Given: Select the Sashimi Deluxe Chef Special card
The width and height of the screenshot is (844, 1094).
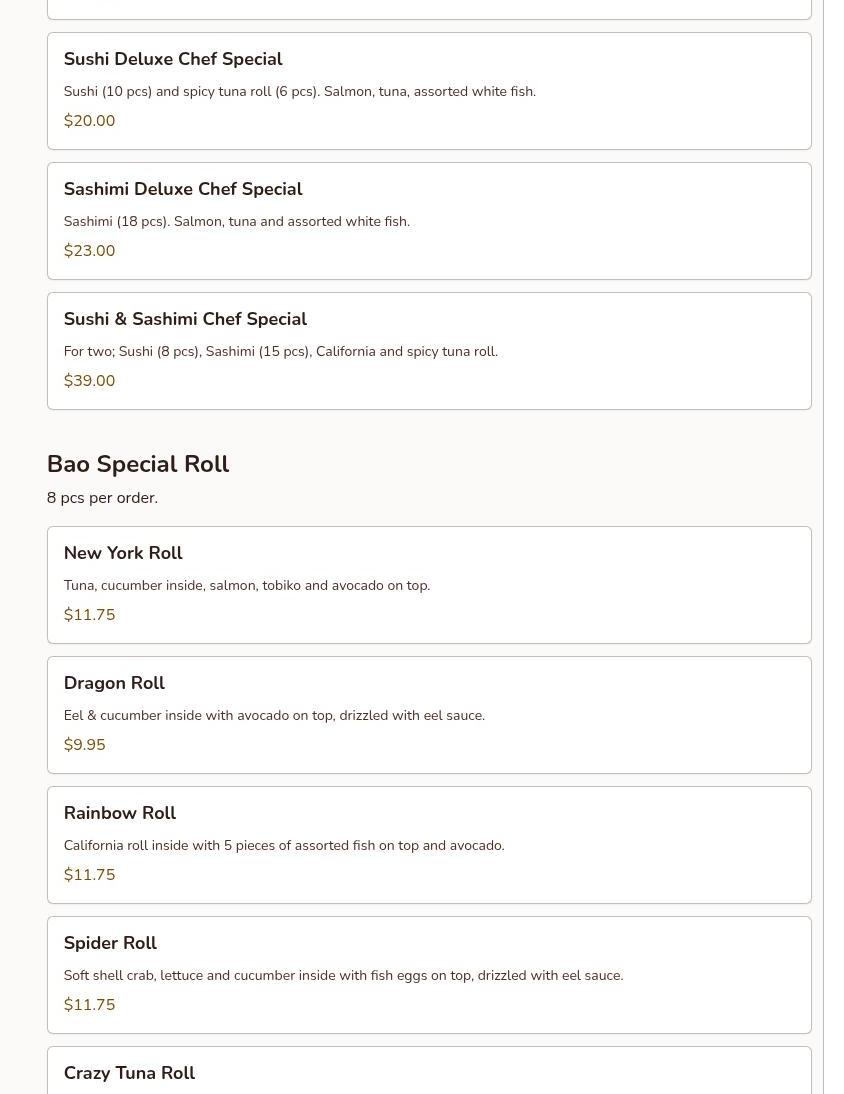Looking at the screenshot, I should tap(429, 221).
